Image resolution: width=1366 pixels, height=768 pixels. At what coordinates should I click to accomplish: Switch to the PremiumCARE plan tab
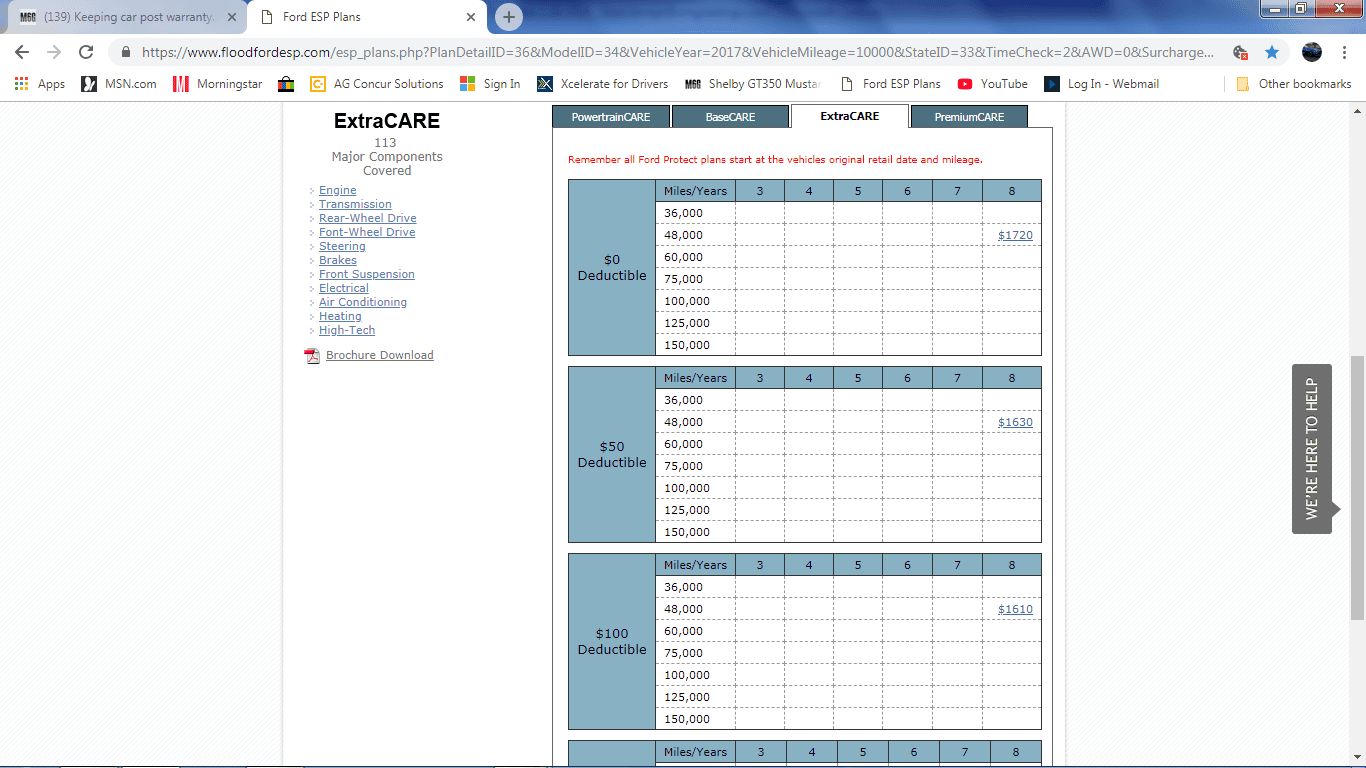(969, 117)
